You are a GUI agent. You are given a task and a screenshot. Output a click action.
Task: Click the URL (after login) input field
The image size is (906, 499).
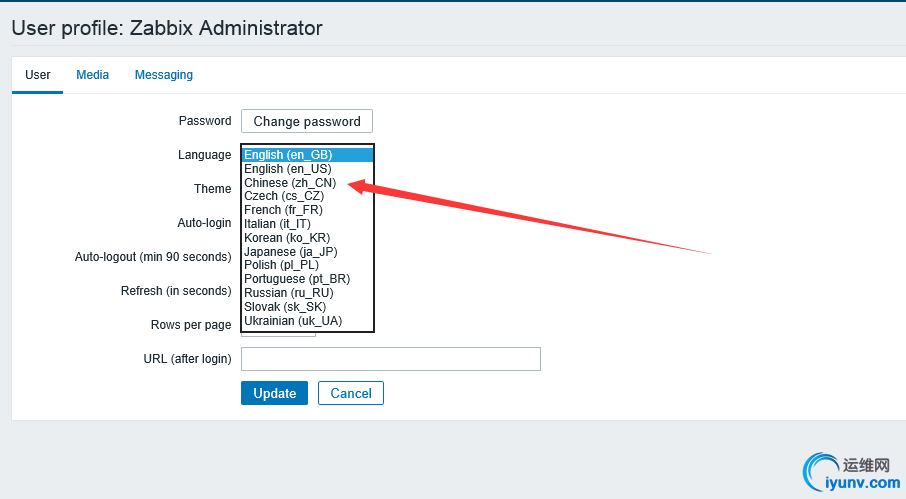pyautogui.click(x=391, y=359)
